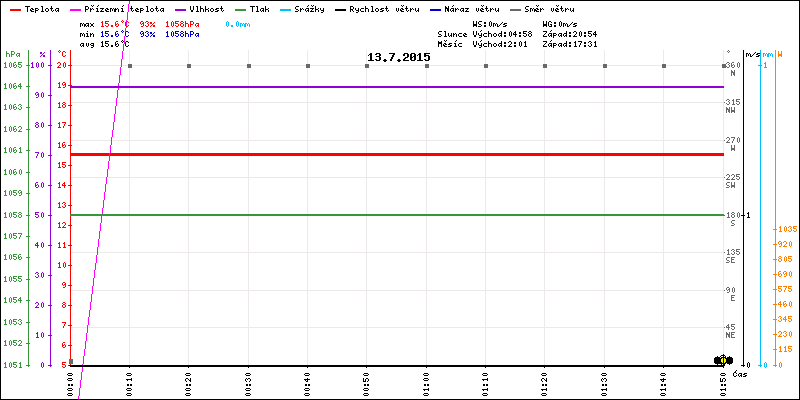Click the NW compass direction label

point(730,110)
